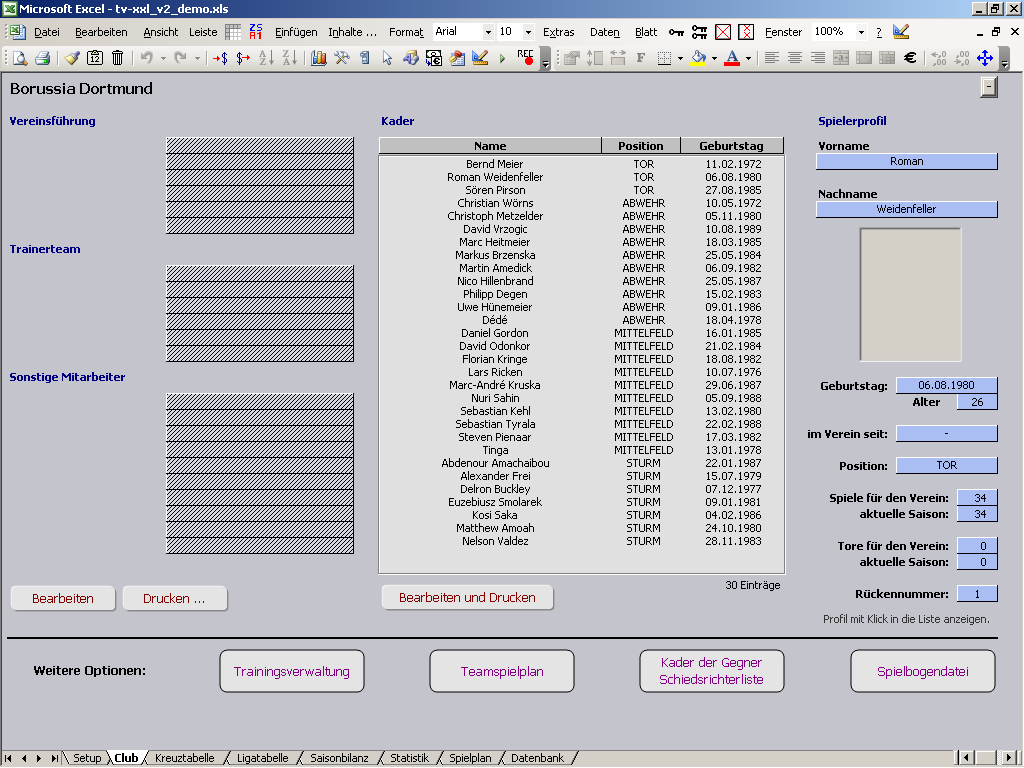1024x768 pixels.
Task: Click the calendar clipboard icon
Action: (95, 58)
